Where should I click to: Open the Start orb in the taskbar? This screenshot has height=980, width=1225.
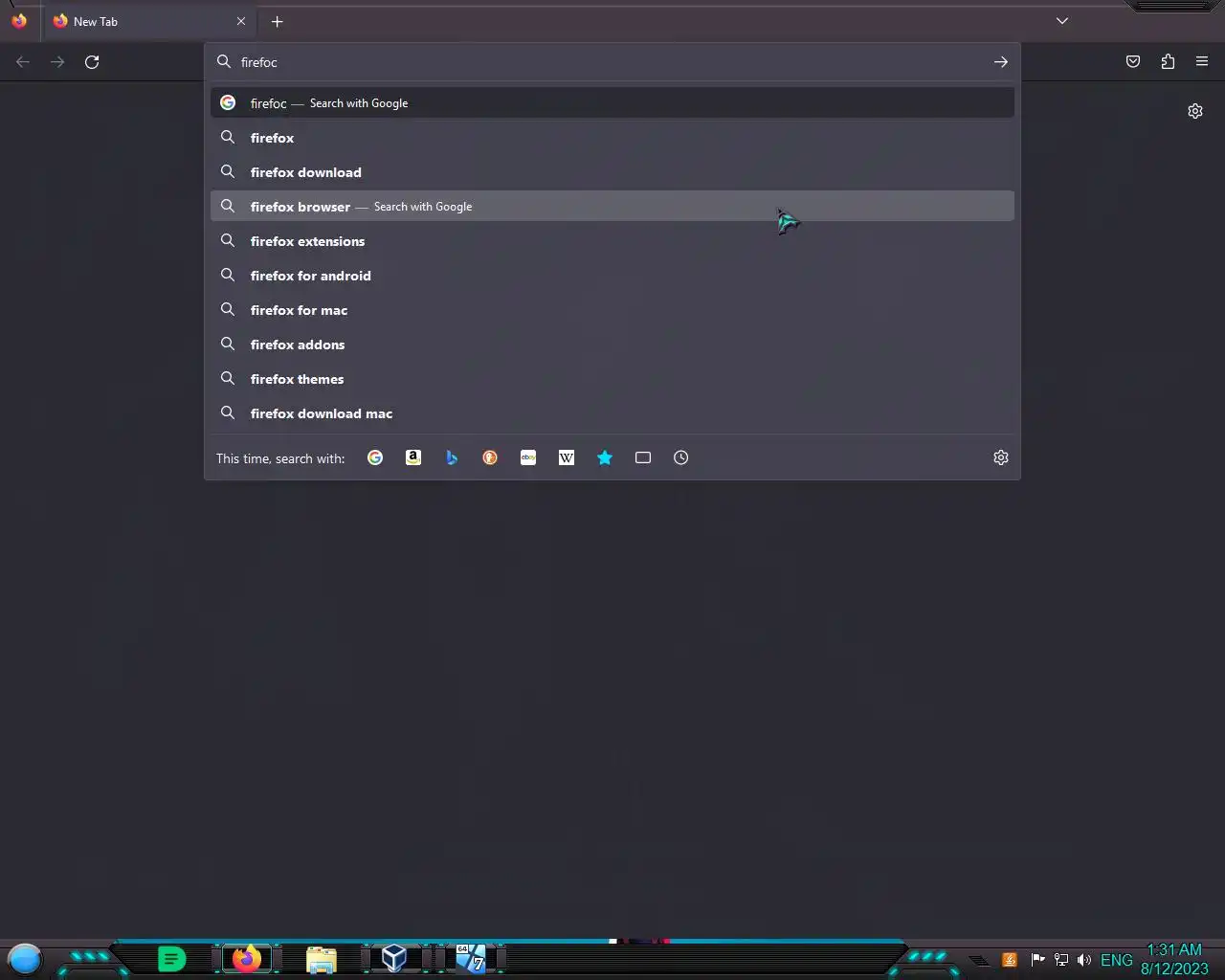coord(25,958)
